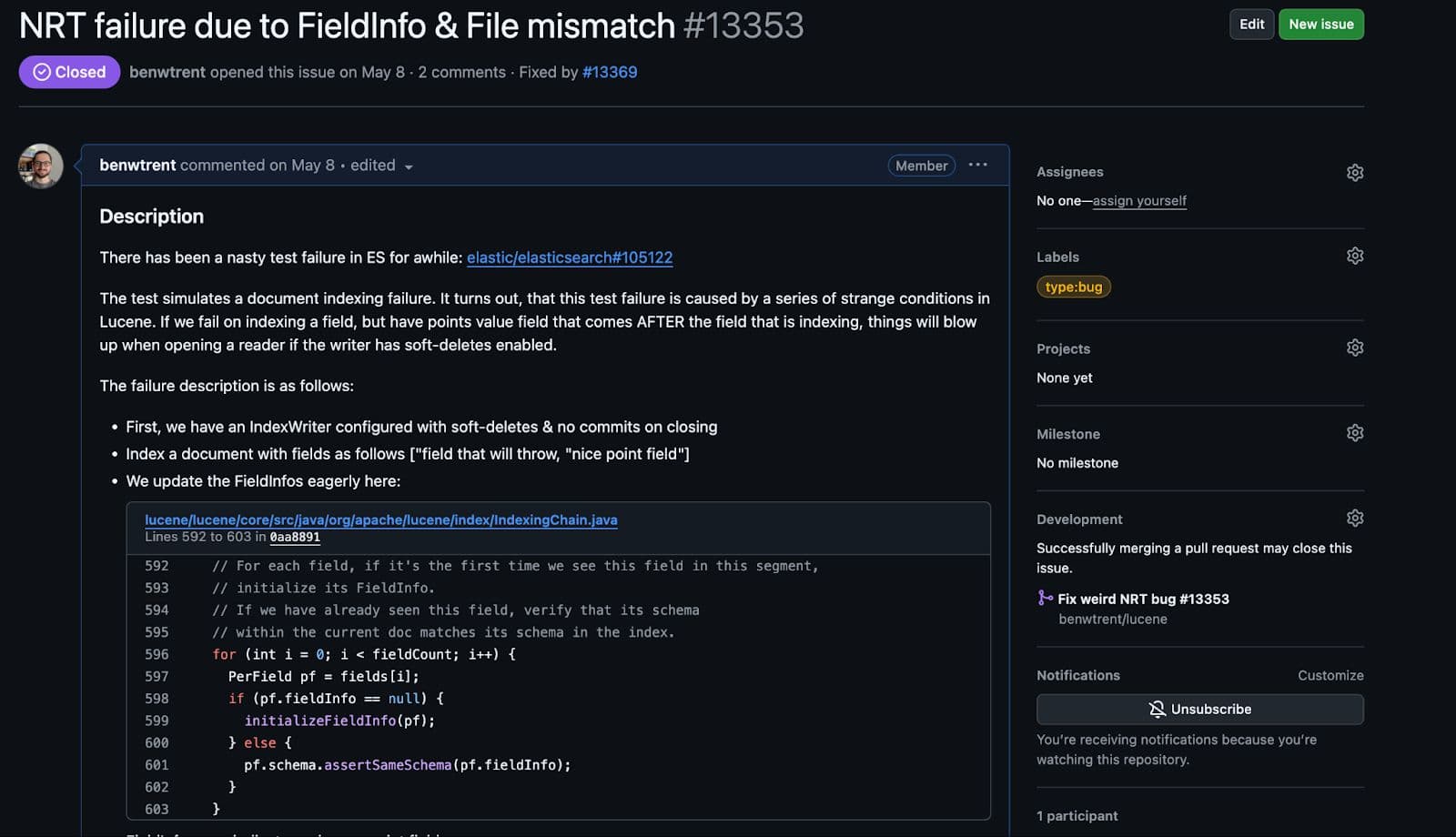The height and width of the screenshot is (837, 1456).
Task: Open linked issue #13369
Action: click(x=611, y=72)
